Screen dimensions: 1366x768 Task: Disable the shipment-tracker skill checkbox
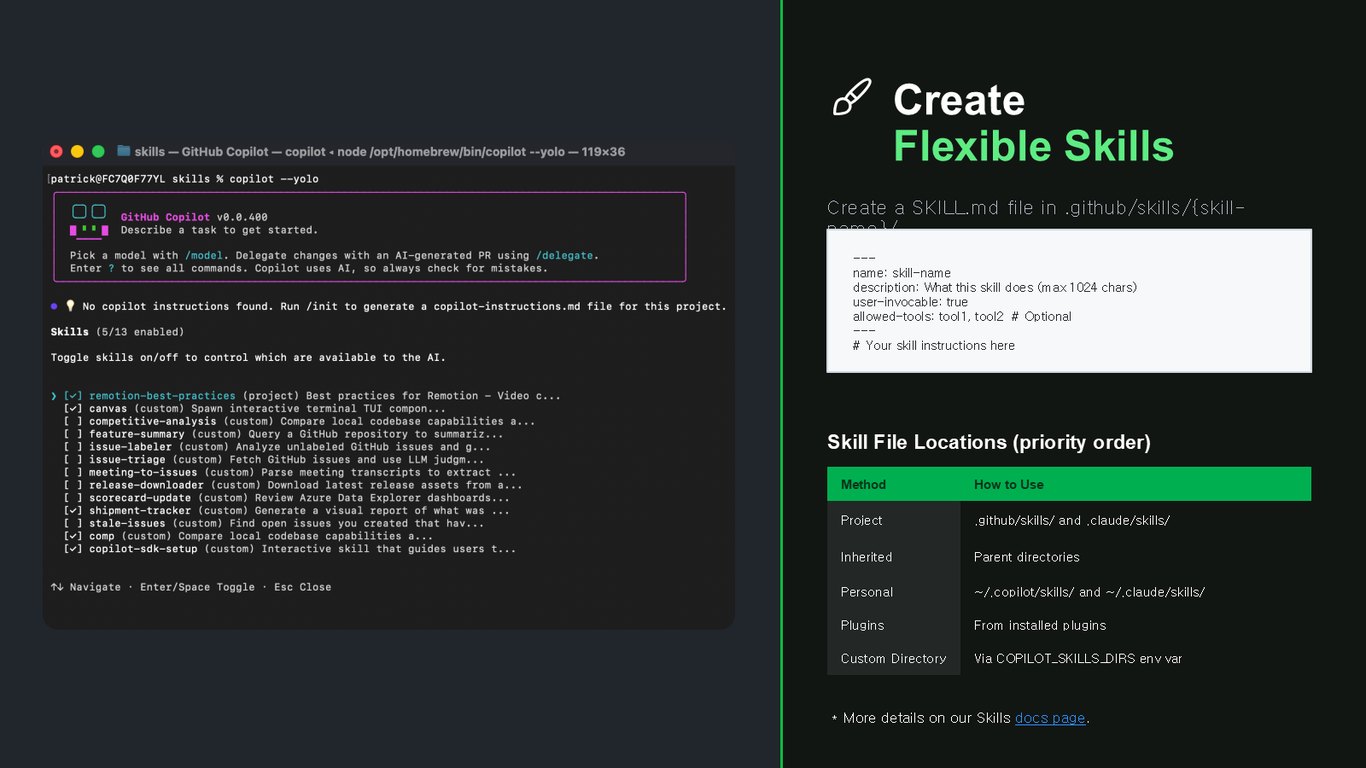coord(73,511)
